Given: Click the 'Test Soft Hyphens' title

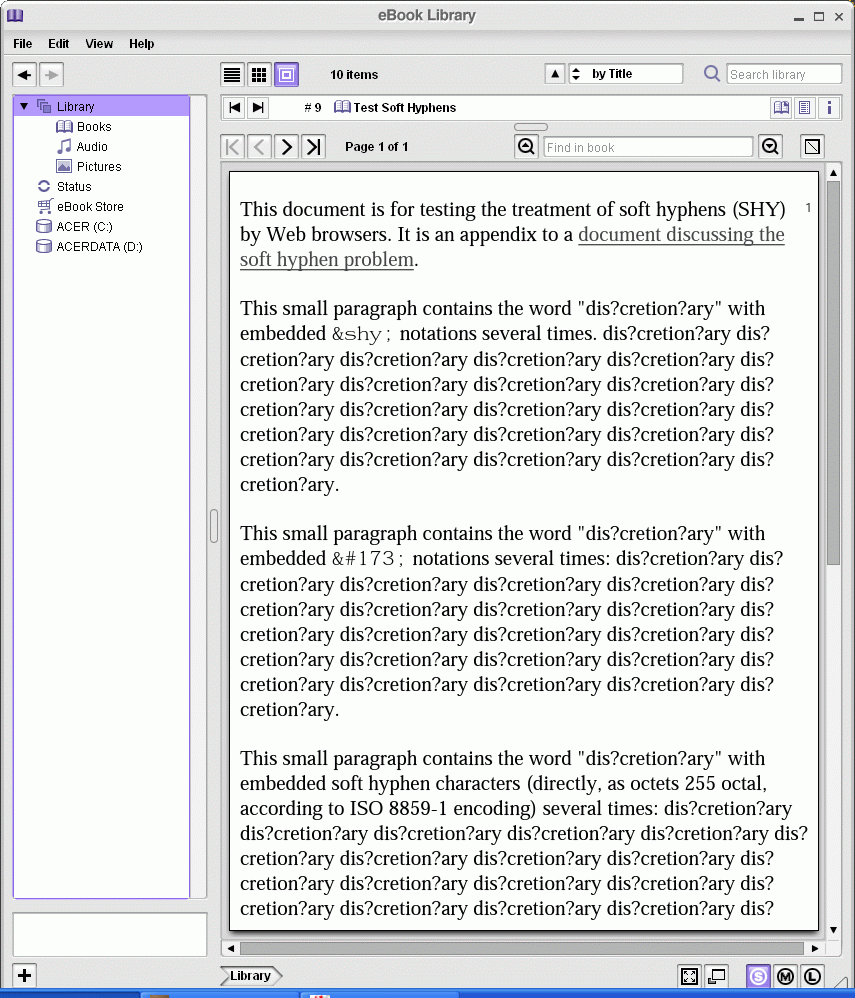Looking at the screenshot, I should point(405,108).
